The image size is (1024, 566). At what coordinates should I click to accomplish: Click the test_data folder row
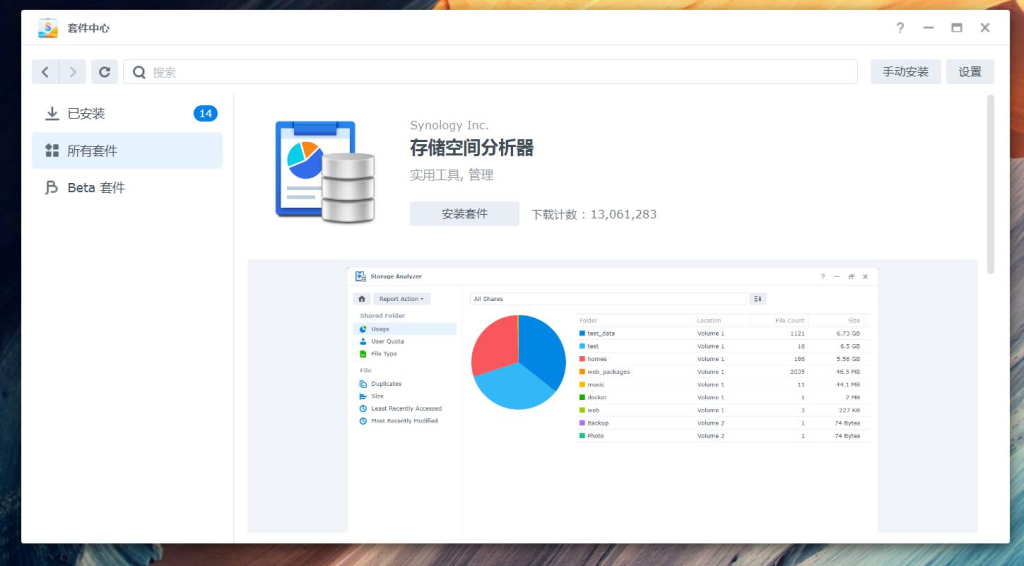pyautogui.click(x=724, y=334)
